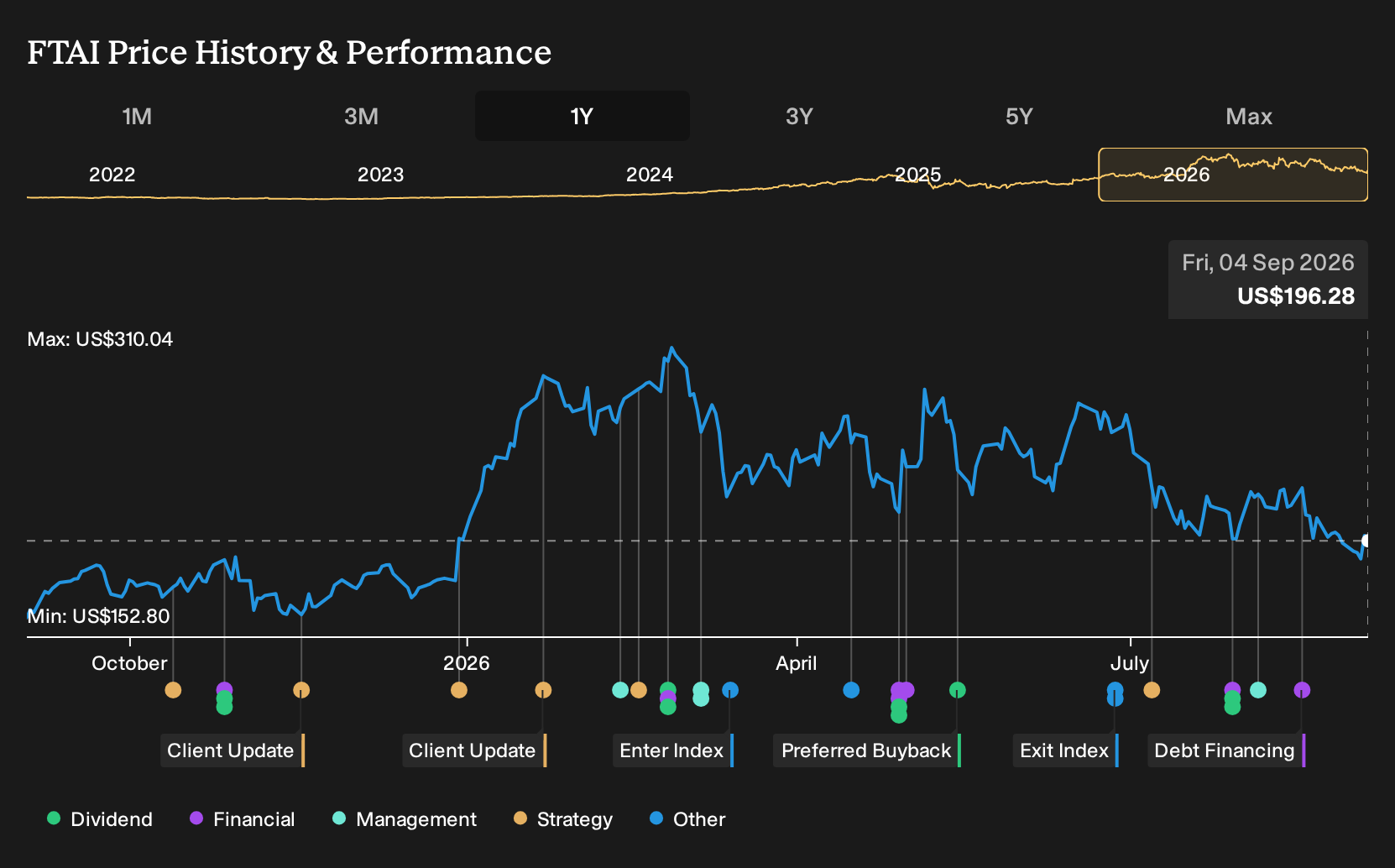
Task: Open the Client Update label below 2026
Action: click(474, 750)
